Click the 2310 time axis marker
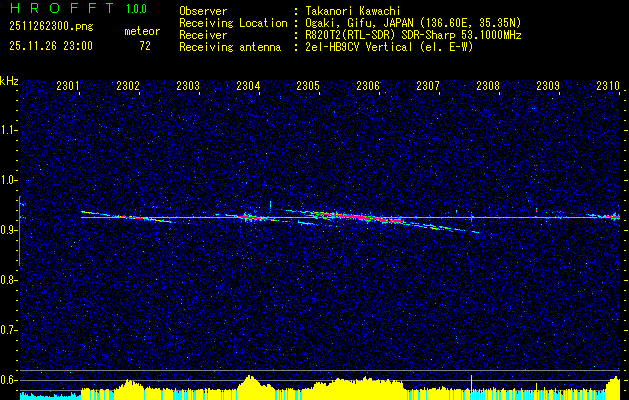Image resolution: width=629 pixels, height=400 pixels. click(608, 85)
